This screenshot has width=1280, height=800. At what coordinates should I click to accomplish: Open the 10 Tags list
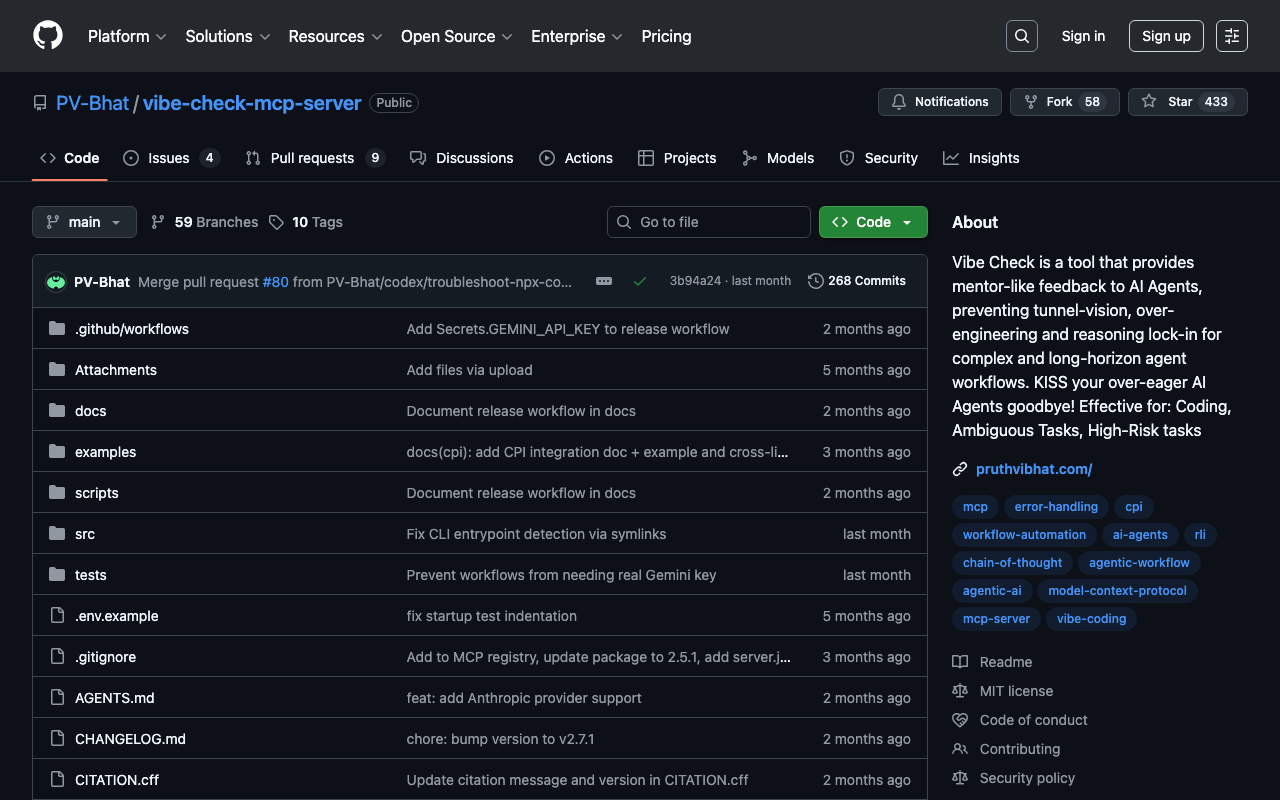click(306, 222)
